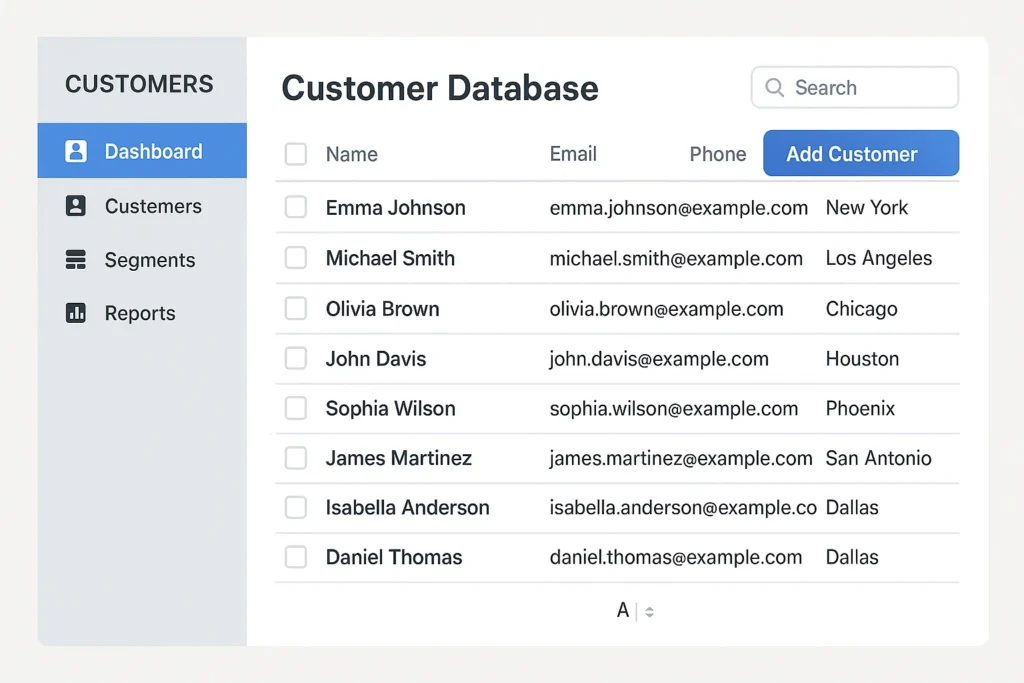Screen dimensions: 1024x683
Task: Click the Reports chart icon
Action: pos(76,313)
